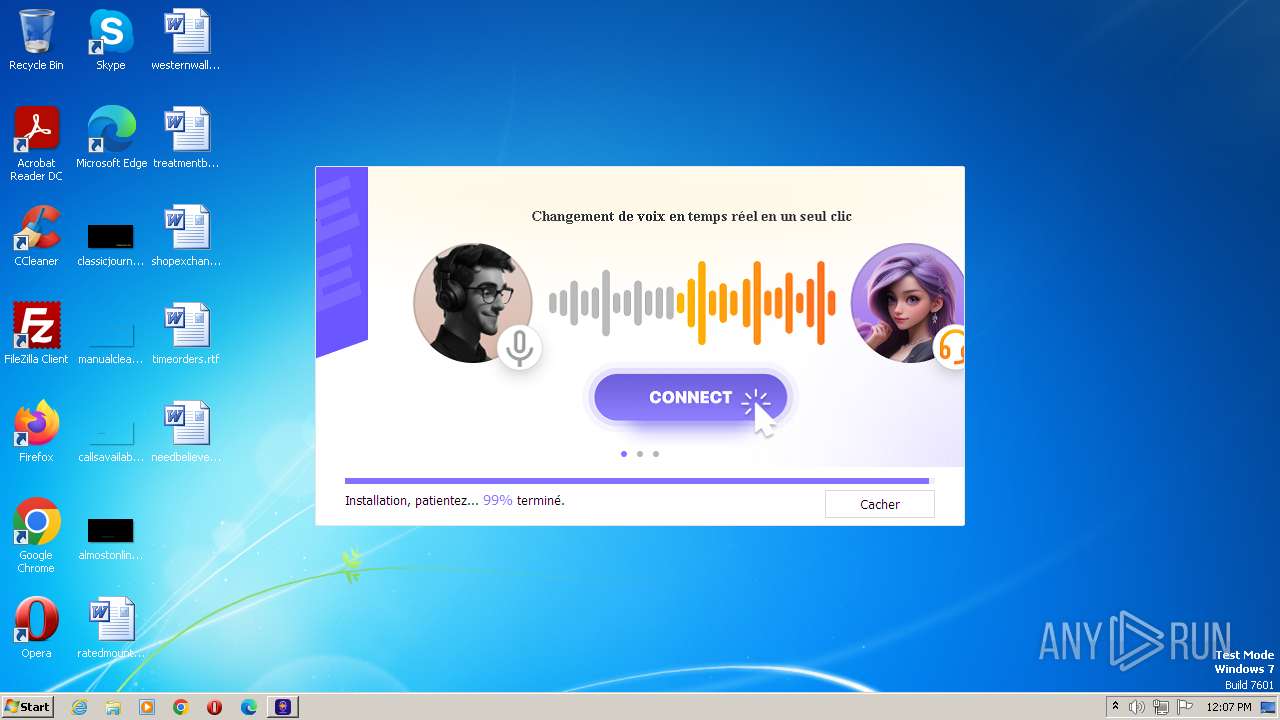Open the volume speaker tray icon
Viewport: 1280px width, 720px height.
click(1137, 707)
